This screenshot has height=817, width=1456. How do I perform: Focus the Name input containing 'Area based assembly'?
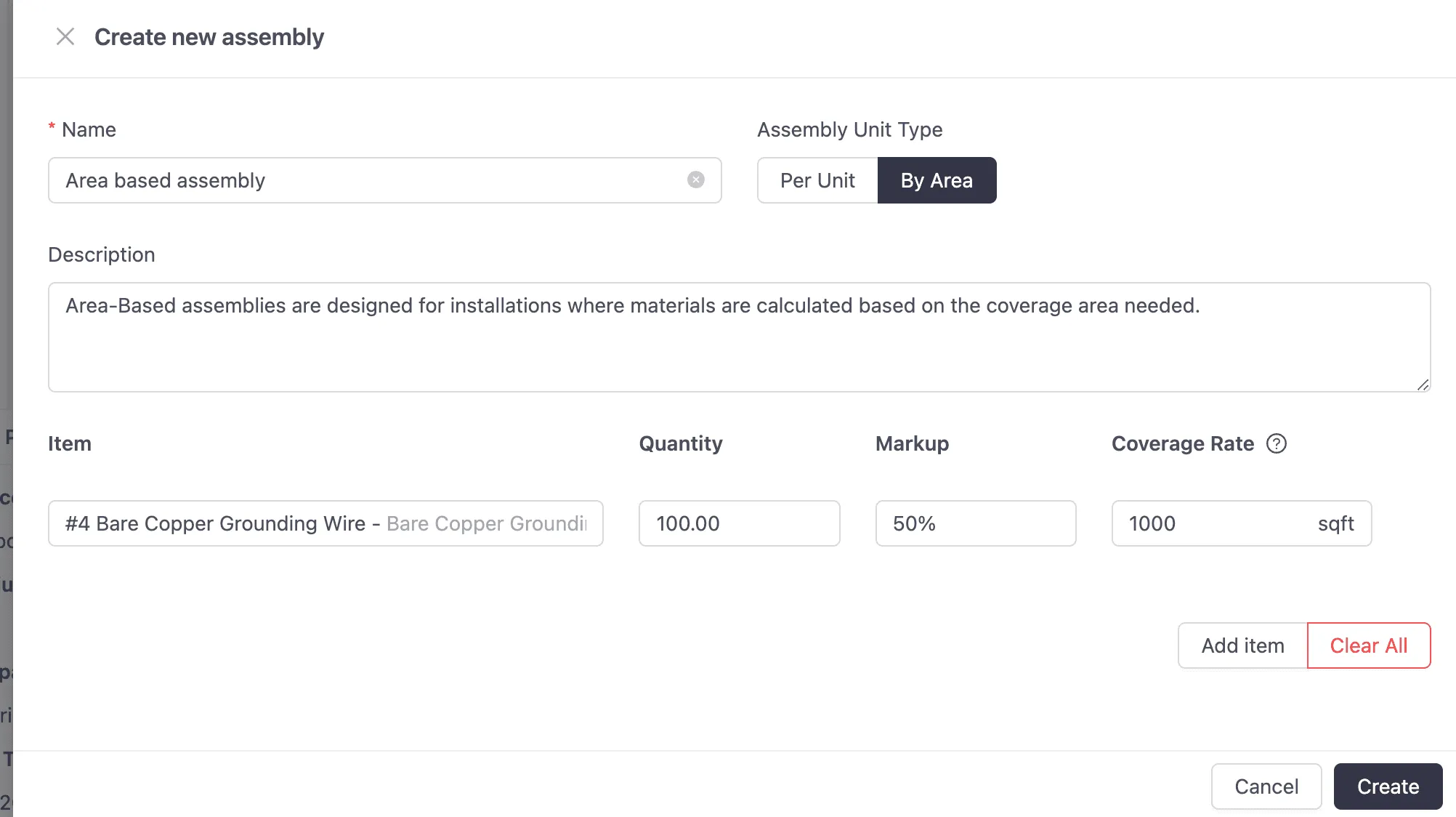(363, 180)
